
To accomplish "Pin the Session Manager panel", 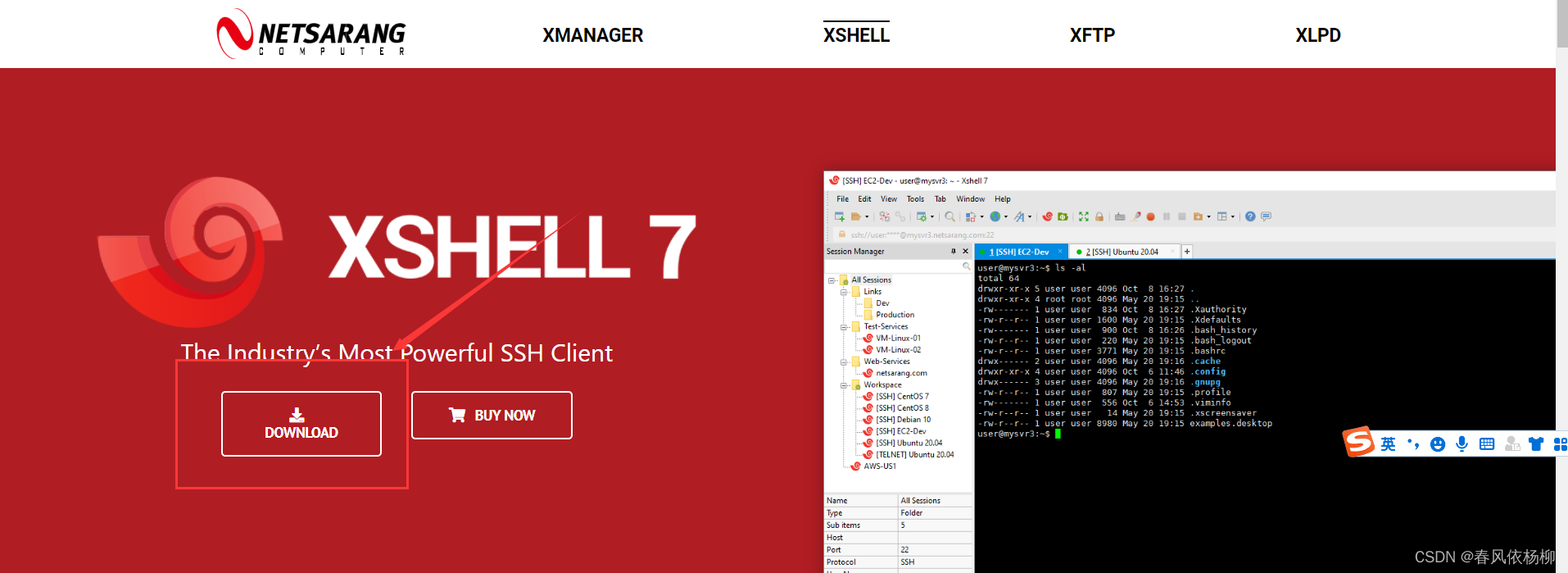I will 954,251.
